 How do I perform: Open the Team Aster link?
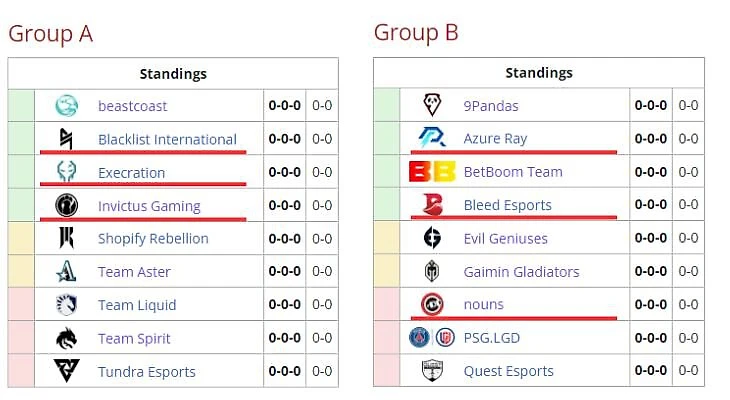(134, 272)
